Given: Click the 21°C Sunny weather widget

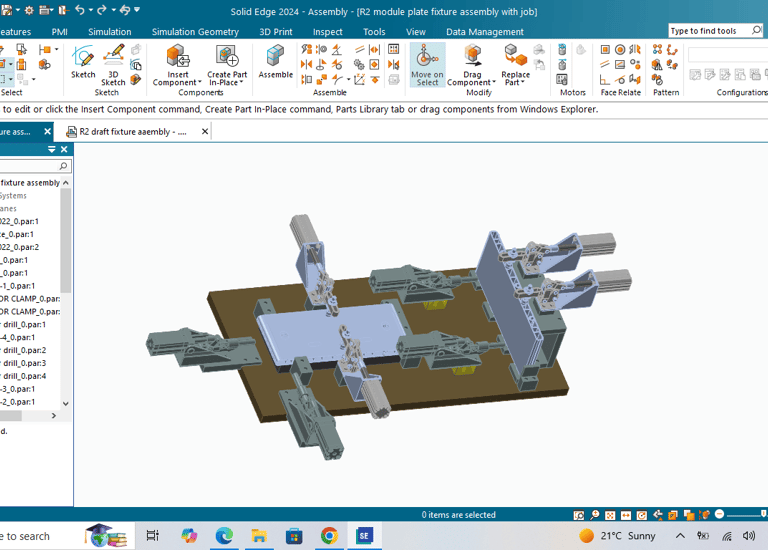Looking at the screenshot, I should click(616, 536).
